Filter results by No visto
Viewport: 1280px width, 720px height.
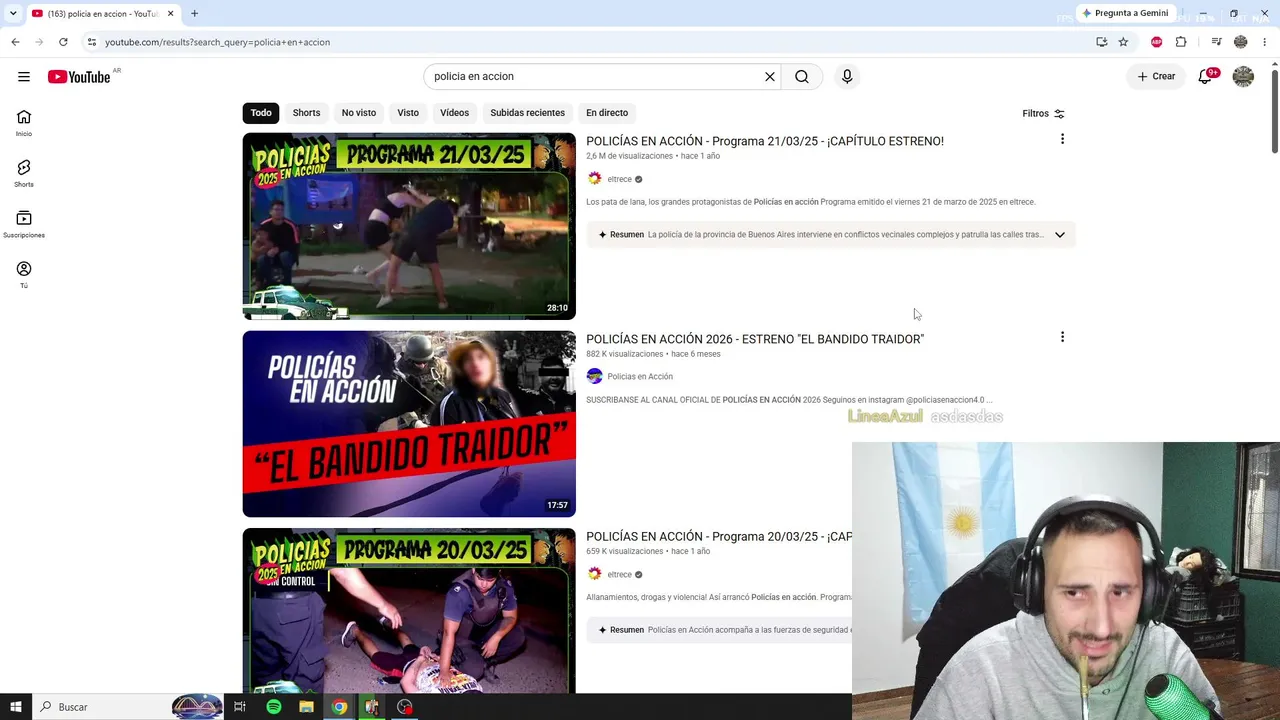pos(359,113)
